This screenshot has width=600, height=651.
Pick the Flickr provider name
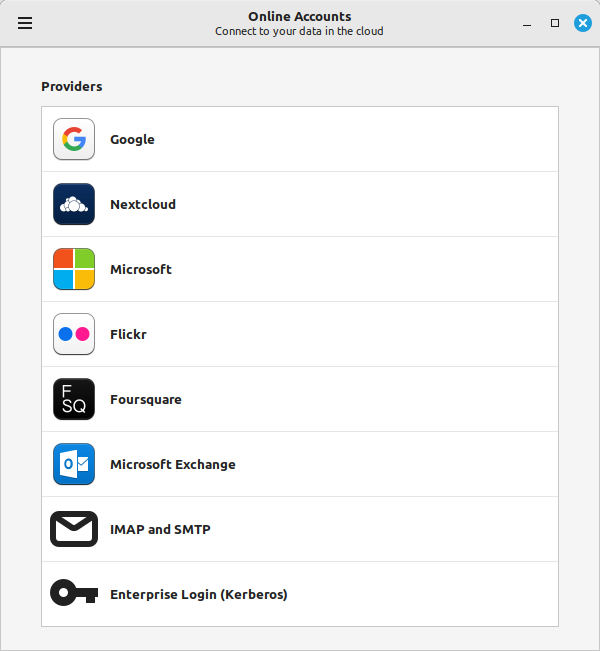(128, 335)
